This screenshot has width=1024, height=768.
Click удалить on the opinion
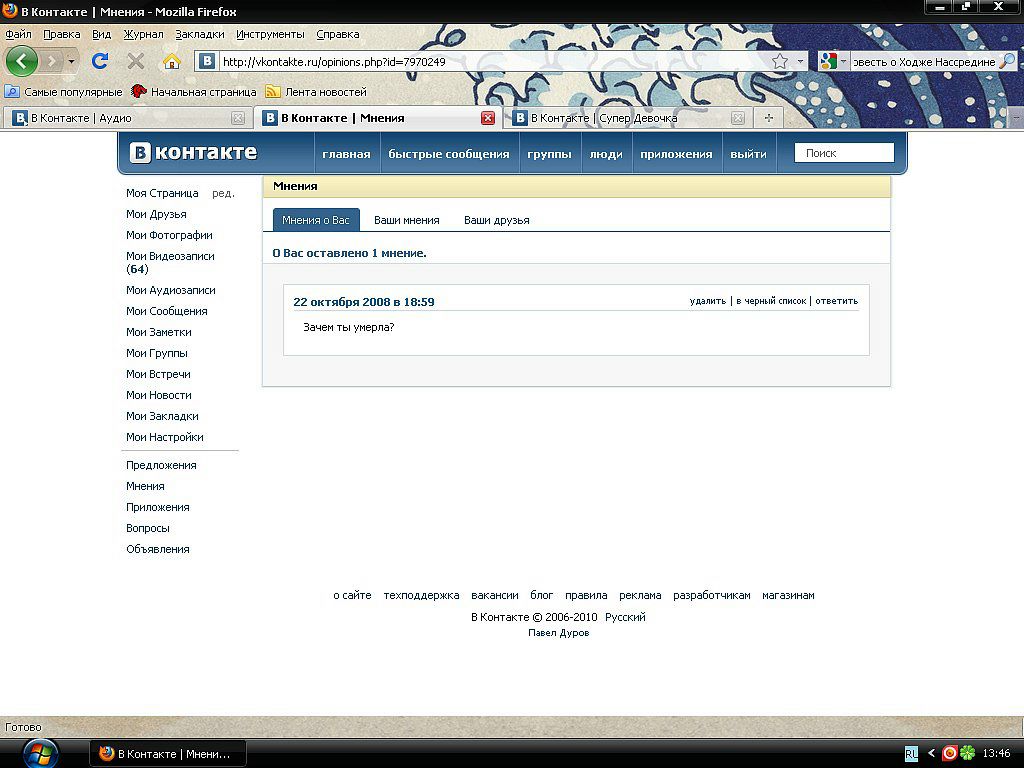click(x=708, y=301)
